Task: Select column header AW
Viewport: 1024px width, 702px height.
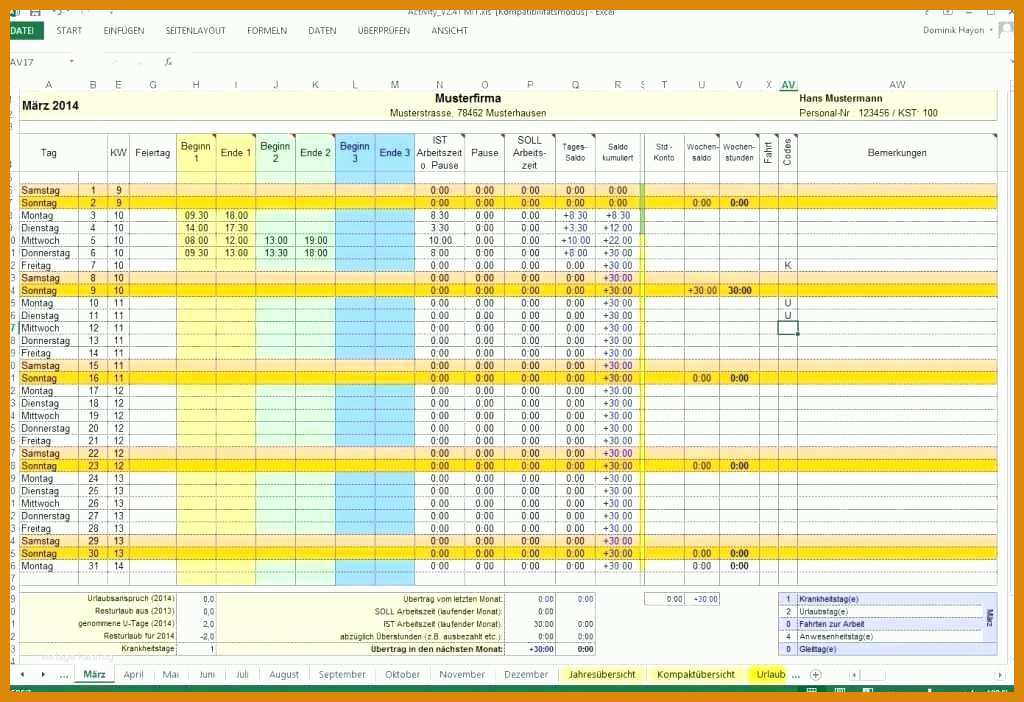Action: pyautogui.click(x=897, y=85)
